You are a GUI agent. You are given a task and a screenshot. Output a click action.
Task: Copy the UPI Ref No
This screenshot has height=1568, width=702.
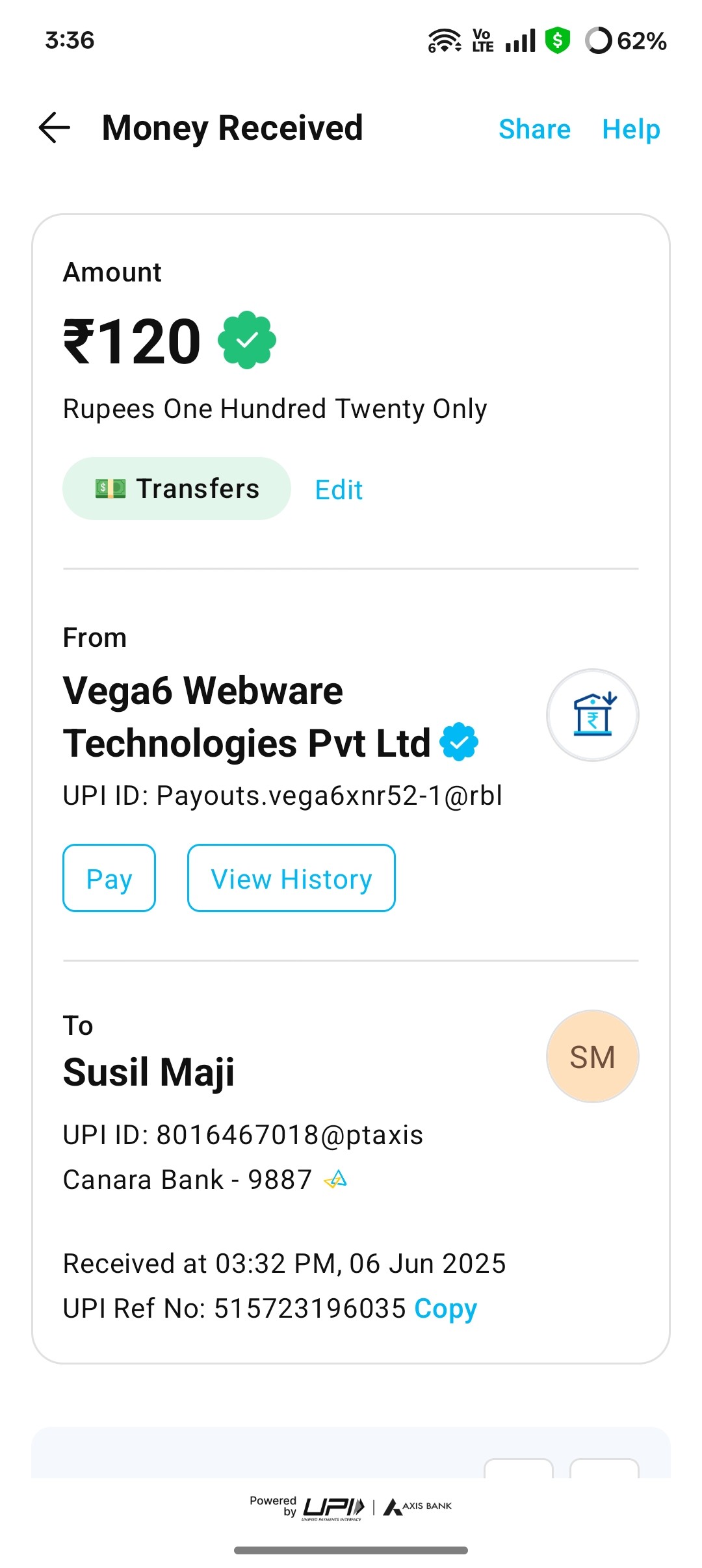(x=446, y=1309)
